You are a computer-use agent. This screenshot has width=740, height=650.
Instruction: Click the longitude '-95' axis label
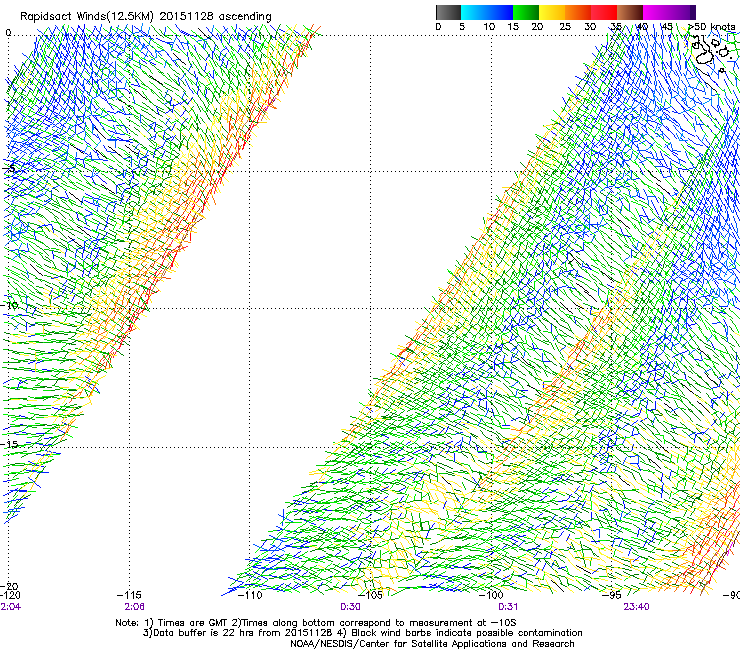[x=612, y=595]
